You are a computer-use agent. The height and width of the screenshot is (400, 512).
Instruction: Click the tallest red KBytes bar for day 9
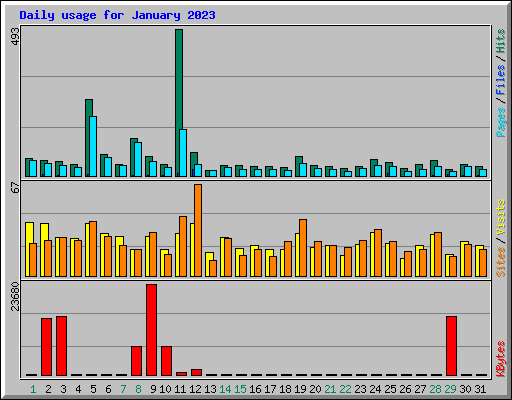click(151, 330)
